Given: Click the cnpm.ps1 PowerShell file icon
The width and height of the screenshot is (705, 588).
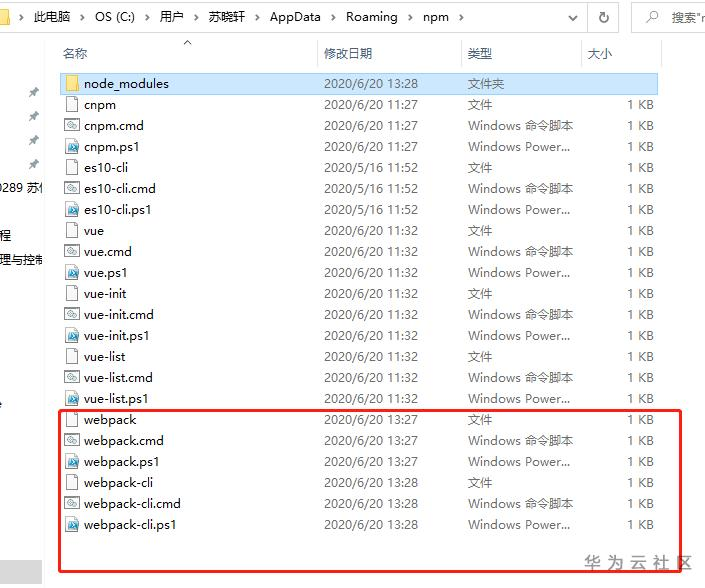Looking at the screenshot, I should click(72, 147).
